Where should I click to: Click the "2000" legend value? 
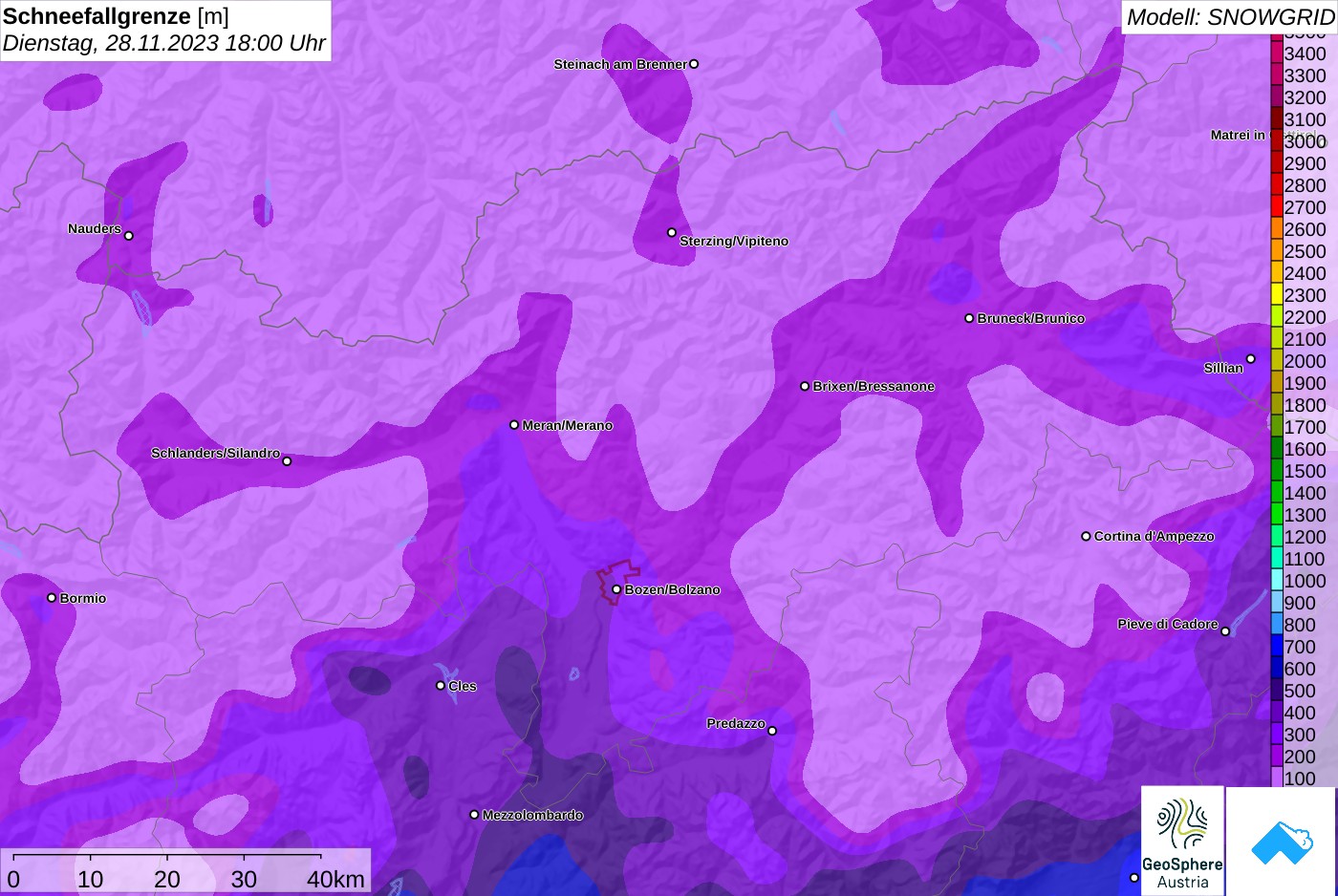[x=1306, y=361]
